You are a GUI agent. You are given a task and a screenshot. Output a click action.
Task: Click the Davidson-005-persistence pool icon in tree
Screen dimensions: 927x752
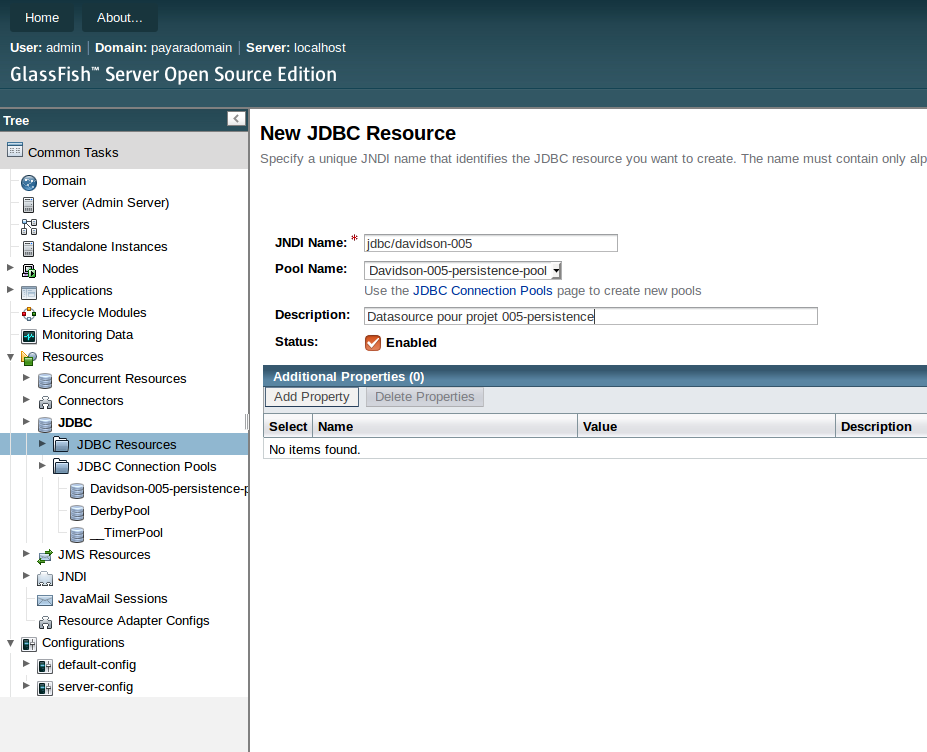(x=77, y=490)
